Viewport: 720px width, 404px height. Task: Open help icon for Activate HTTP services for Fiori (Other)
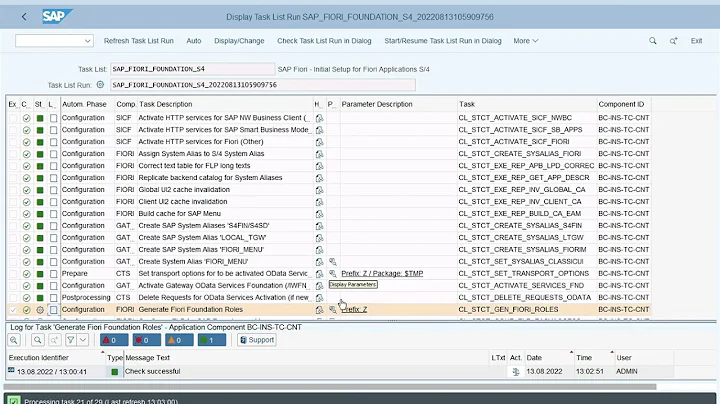[x=319, y=142]
